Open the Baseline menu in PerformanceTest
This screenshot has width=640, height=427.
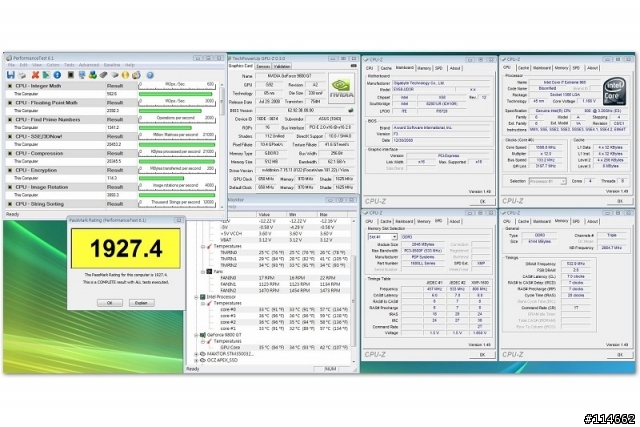click(x=112, y=65)
